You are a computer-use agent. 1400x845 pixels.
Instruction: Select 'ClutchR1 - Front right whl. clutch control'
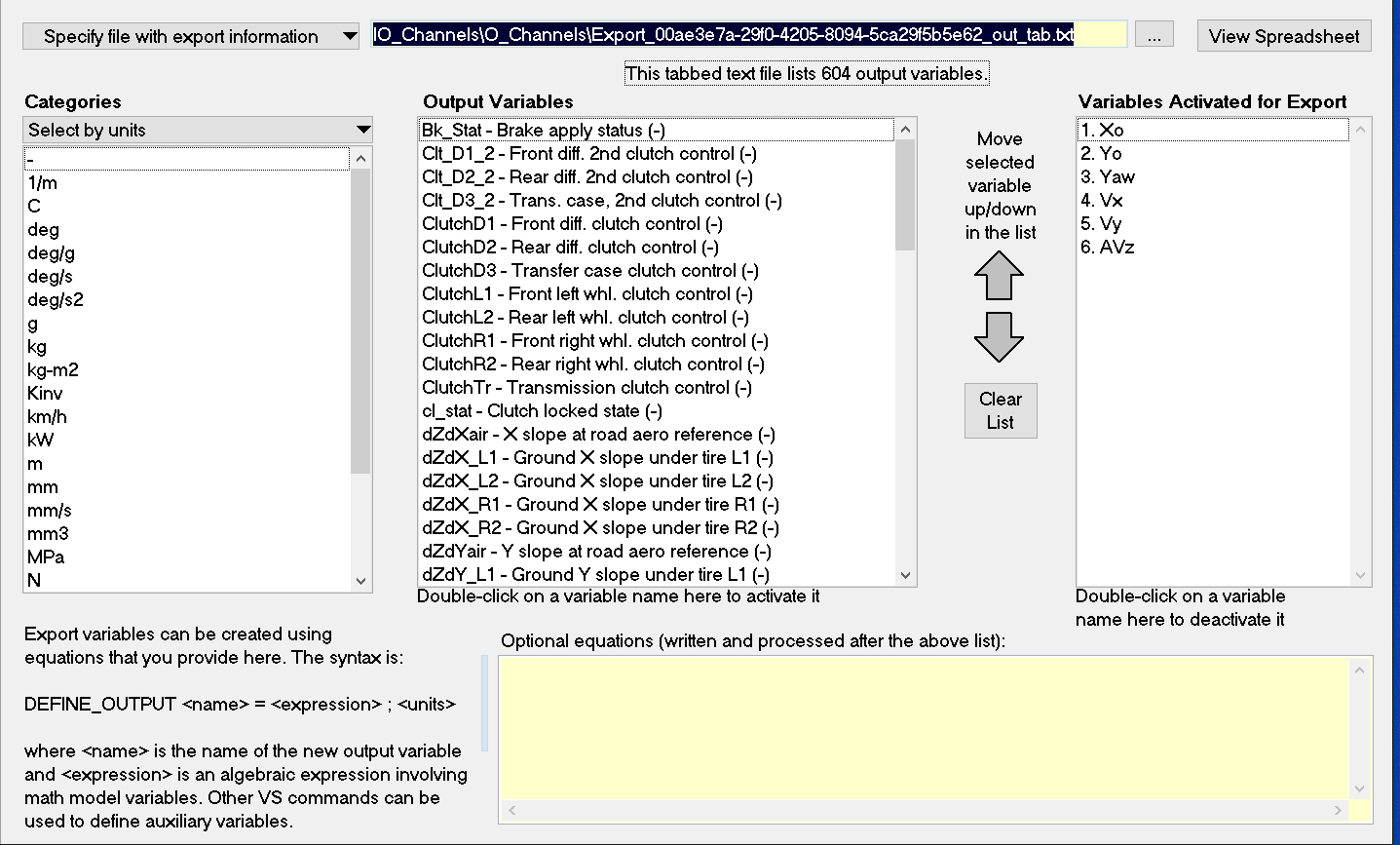point(657,340)
